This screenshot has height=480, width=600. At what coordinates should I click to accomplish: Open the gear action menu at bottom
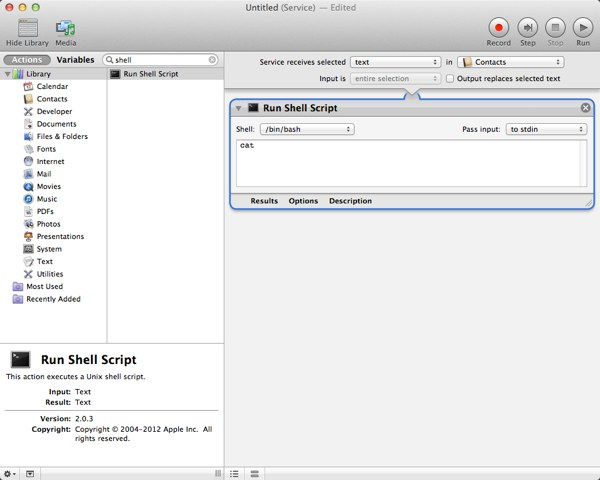click(x=10, y=474)
